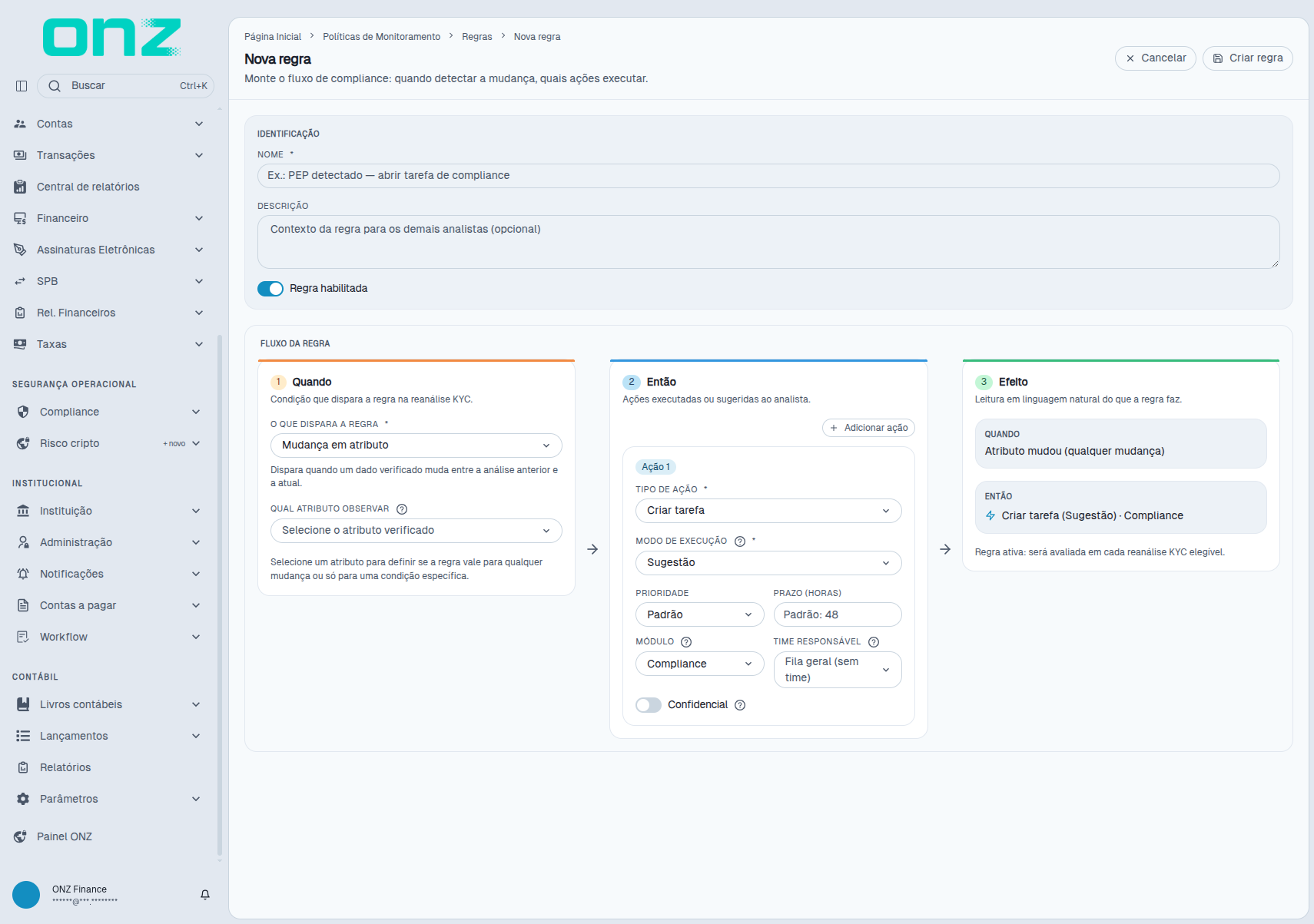Click the ONZ Finance user avatar
The height and width of the screenshot is (924, 1314).
[x=26, y=895]
